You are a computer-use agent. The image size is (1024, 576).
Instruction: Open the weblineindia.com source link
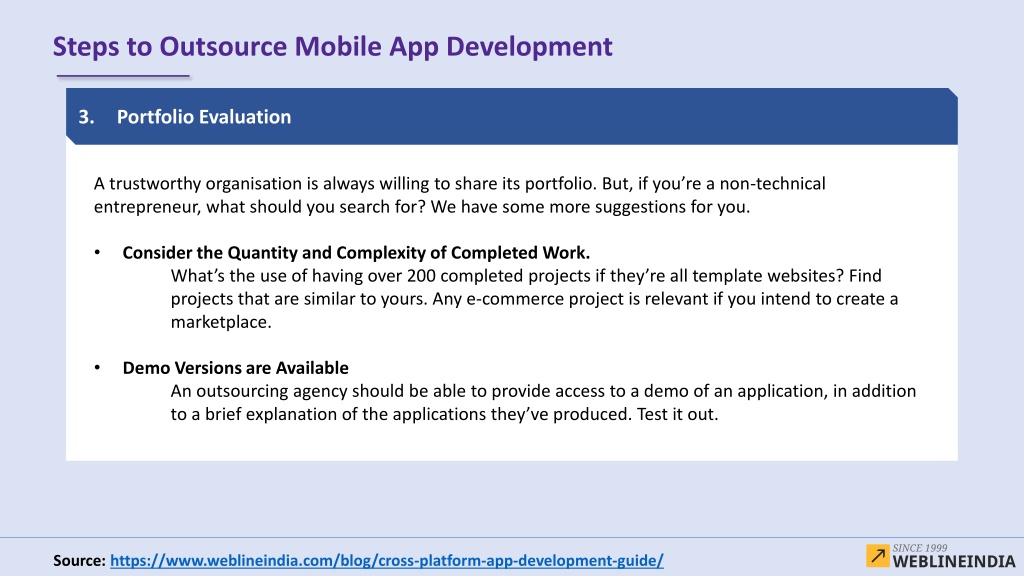[x=387, y=560]
